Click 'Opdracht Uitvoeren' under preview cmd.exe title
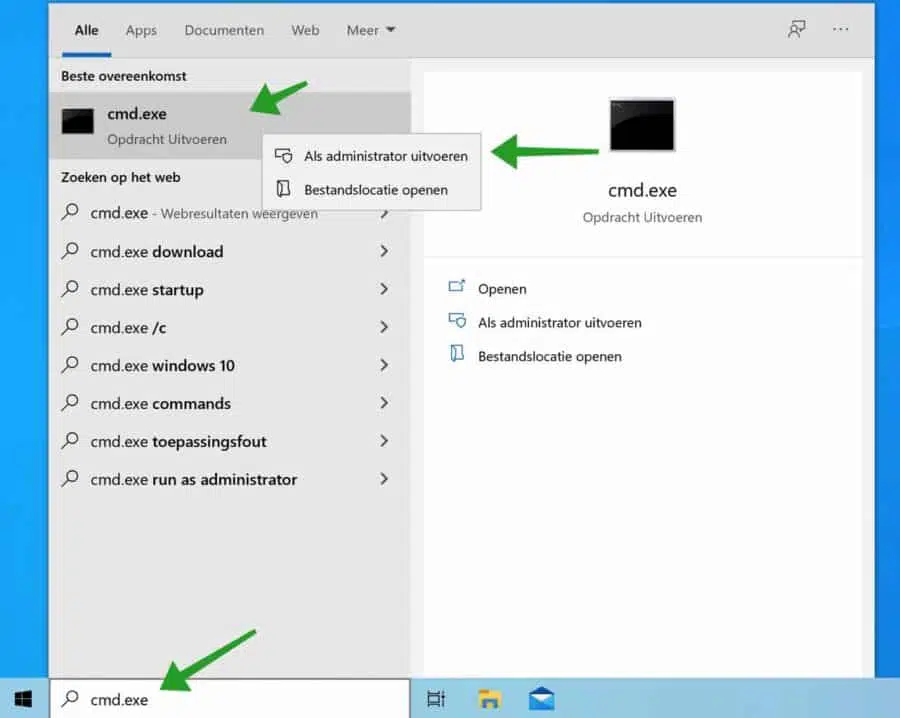The width and height of the screenshot is (900, 718). [642, 218]
